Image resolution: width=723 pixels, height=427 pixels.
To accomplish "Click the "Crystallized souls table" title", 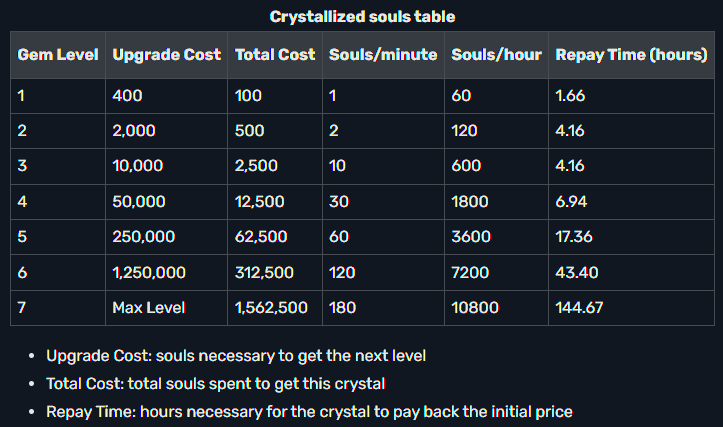I will pyautogui.click(x=361, y=17).
